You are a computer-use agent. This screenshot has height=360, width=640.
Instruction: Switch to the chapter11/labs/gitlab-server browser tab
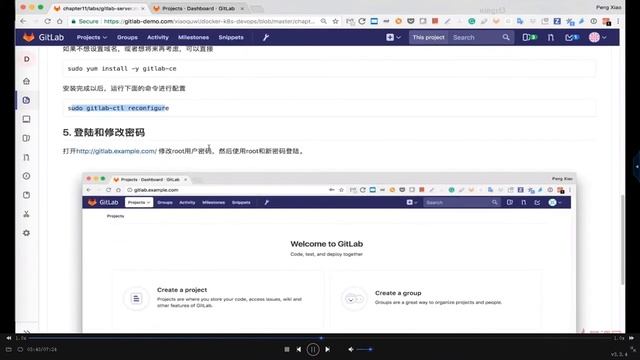[x=98, y=8]
